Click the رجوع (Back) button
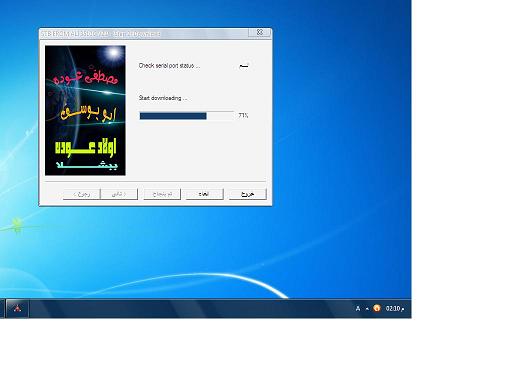This screenshot has height=384, width=512. click(x=82, y=194)
